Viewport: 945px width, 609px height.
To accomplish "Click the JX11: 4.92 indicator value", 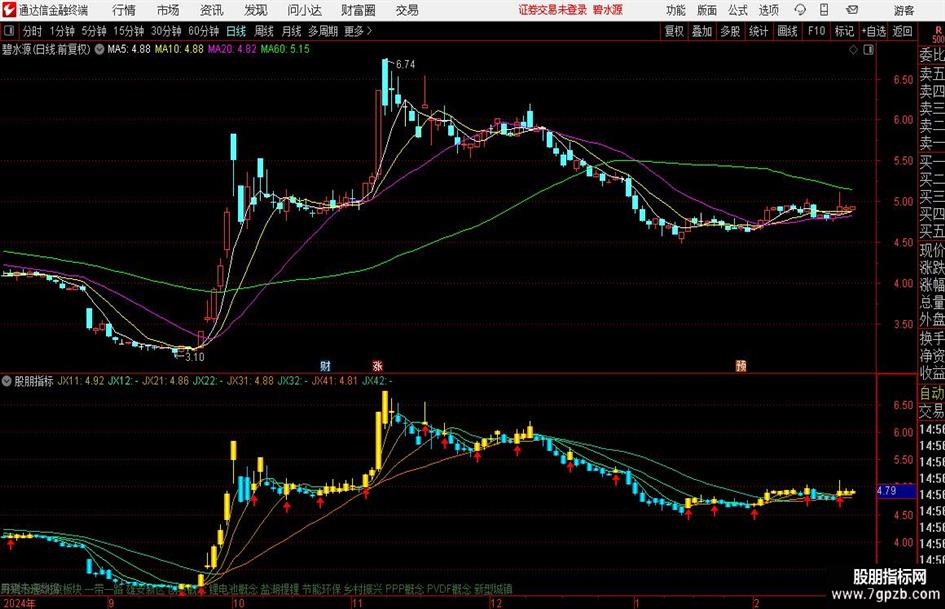I will point(81,381).
